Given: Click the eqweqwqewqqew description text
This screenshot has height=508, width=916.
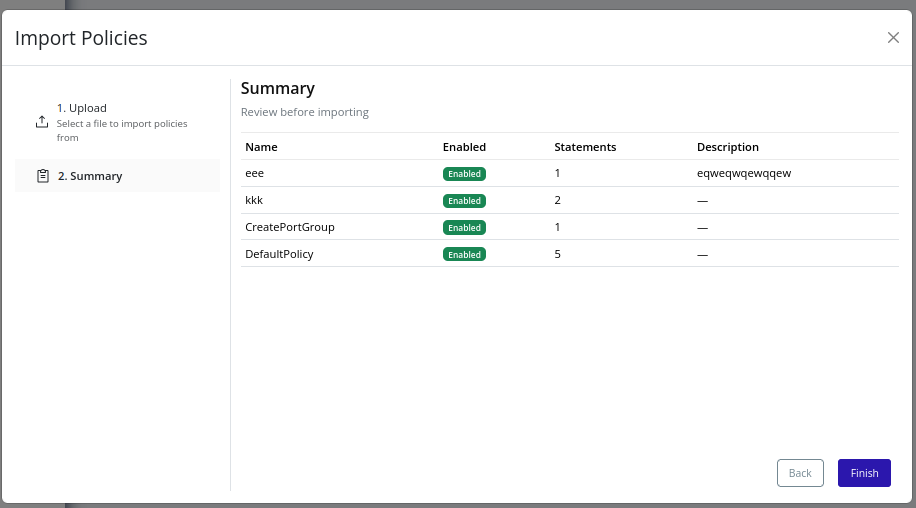Looking at the screenshot, I should [743, 173].
